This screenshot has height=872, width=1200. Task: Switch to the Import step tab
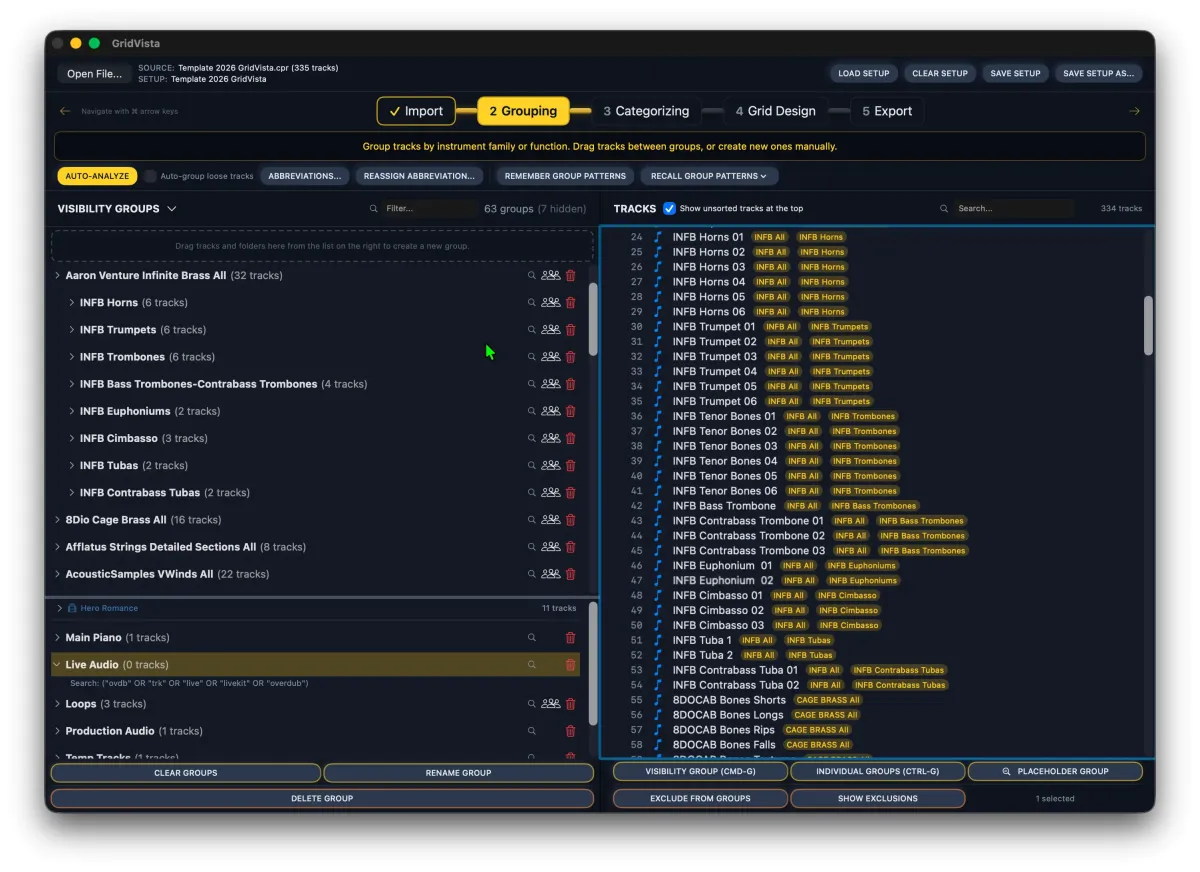(416, 111)
